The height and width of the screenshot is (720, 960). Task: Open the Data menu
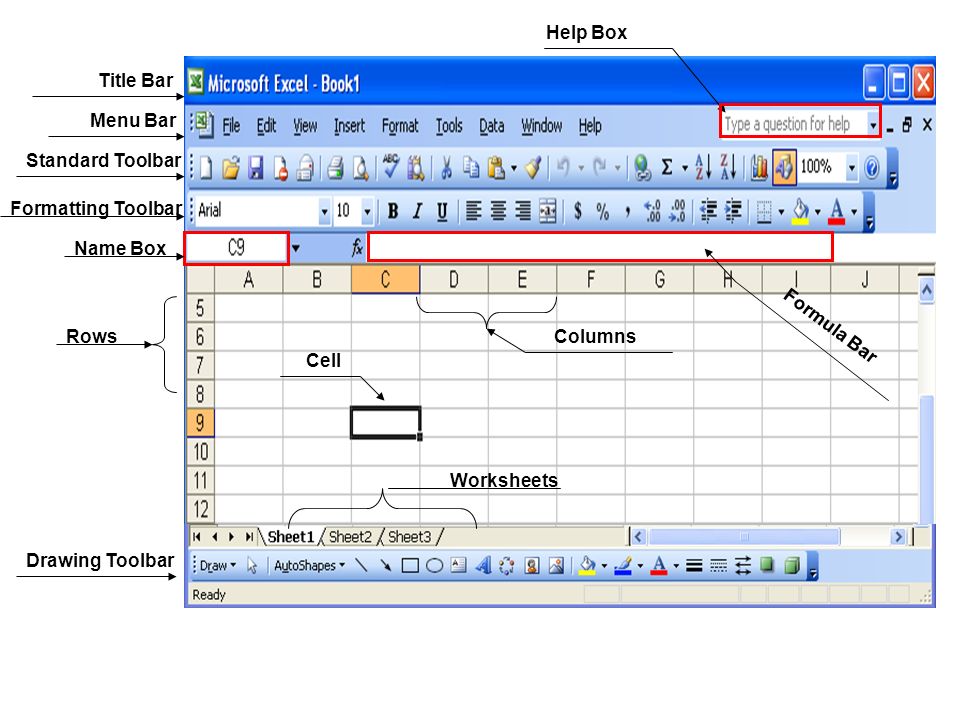[492, 126]
